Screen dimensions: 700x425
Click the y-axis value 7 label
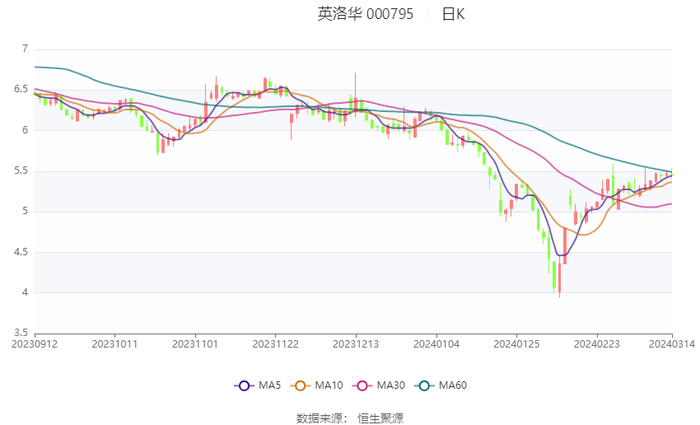[25, 49]
